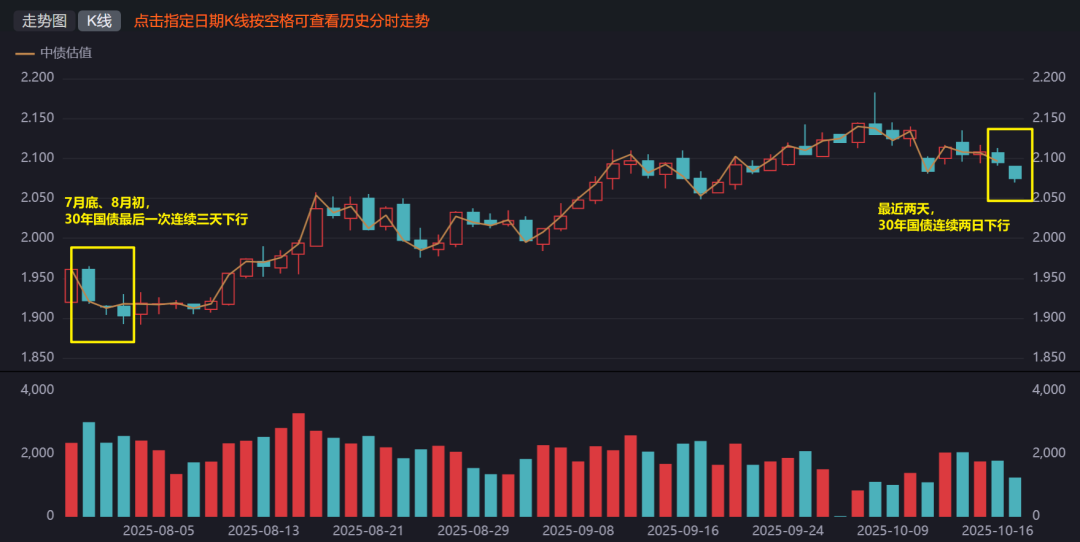Image resolution: width=1080 pixels, height=542 pixels.
Task: Switch to the 走势图 tab
Action: point(44,21)
